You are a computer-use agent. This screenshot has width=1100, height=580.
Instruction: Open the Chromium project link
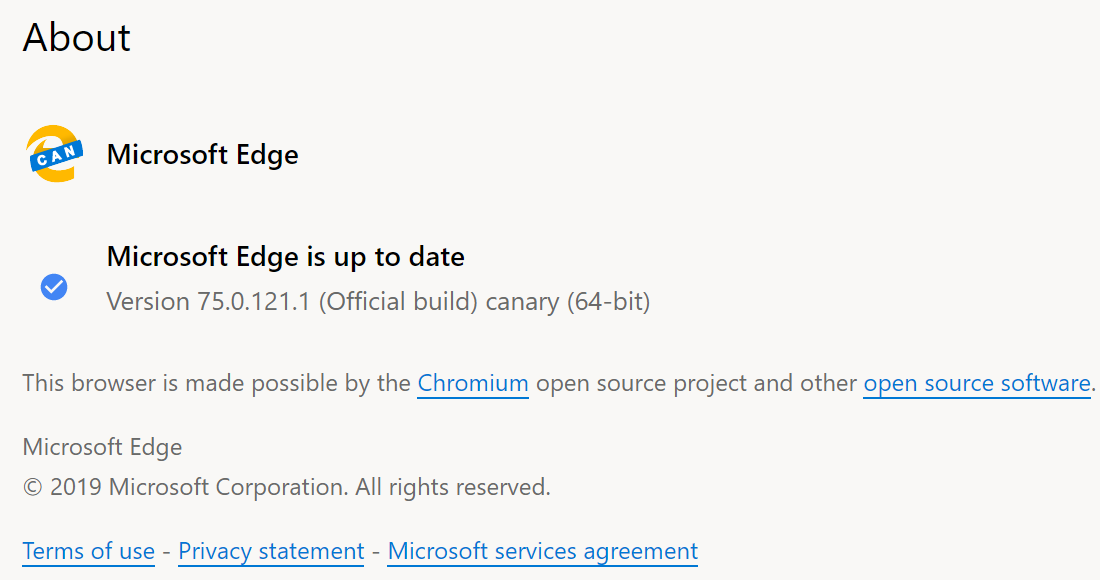point(473,383)
